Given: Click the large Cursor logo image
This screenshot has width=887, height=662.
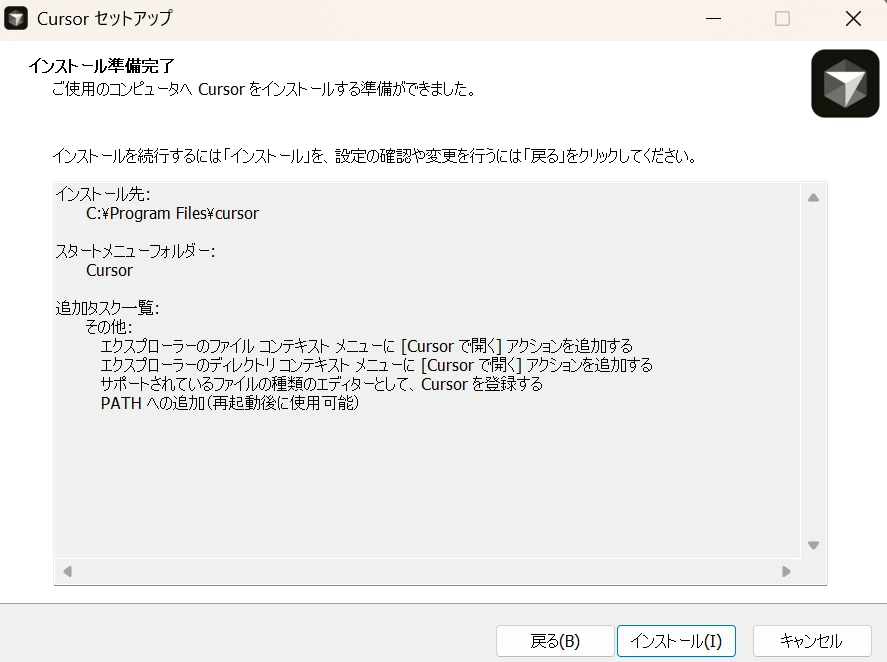Looking at the screenshot, I should pyautogui.click(x=845, y=83).
